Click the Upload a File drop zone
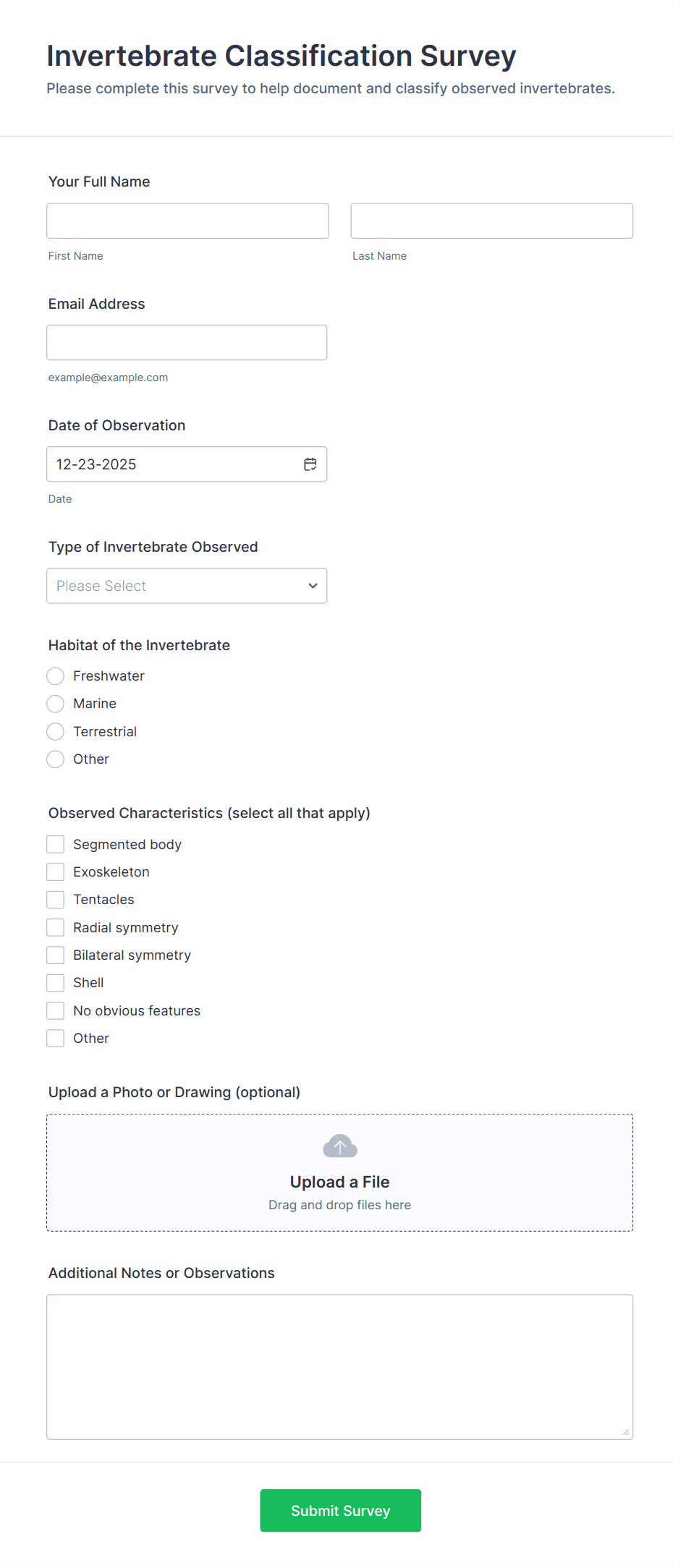The width and height of the screenshot is (673, 1568). tap(339, 1172)
